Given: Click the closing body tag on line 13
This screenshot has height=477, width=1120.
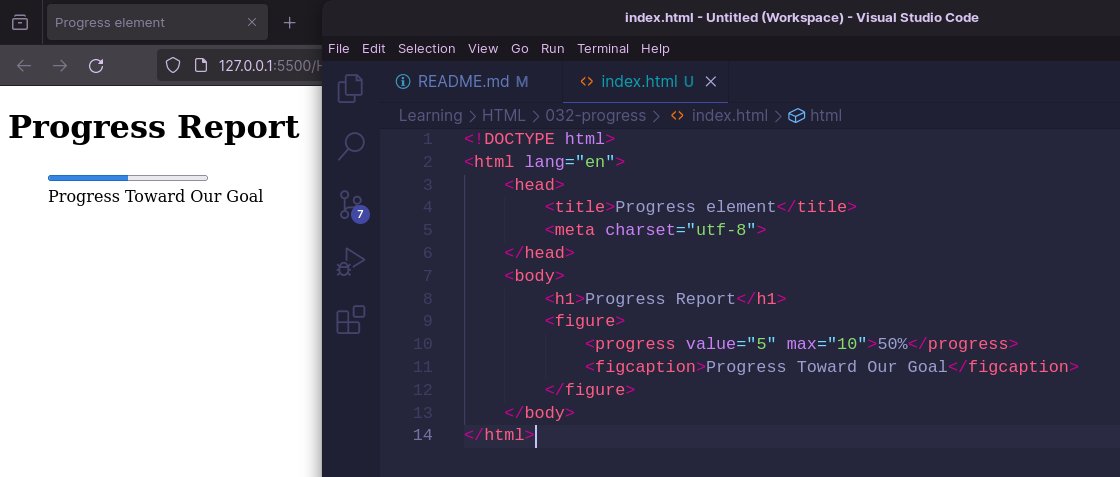Looking at the screenshot, I should pos(539,413).
